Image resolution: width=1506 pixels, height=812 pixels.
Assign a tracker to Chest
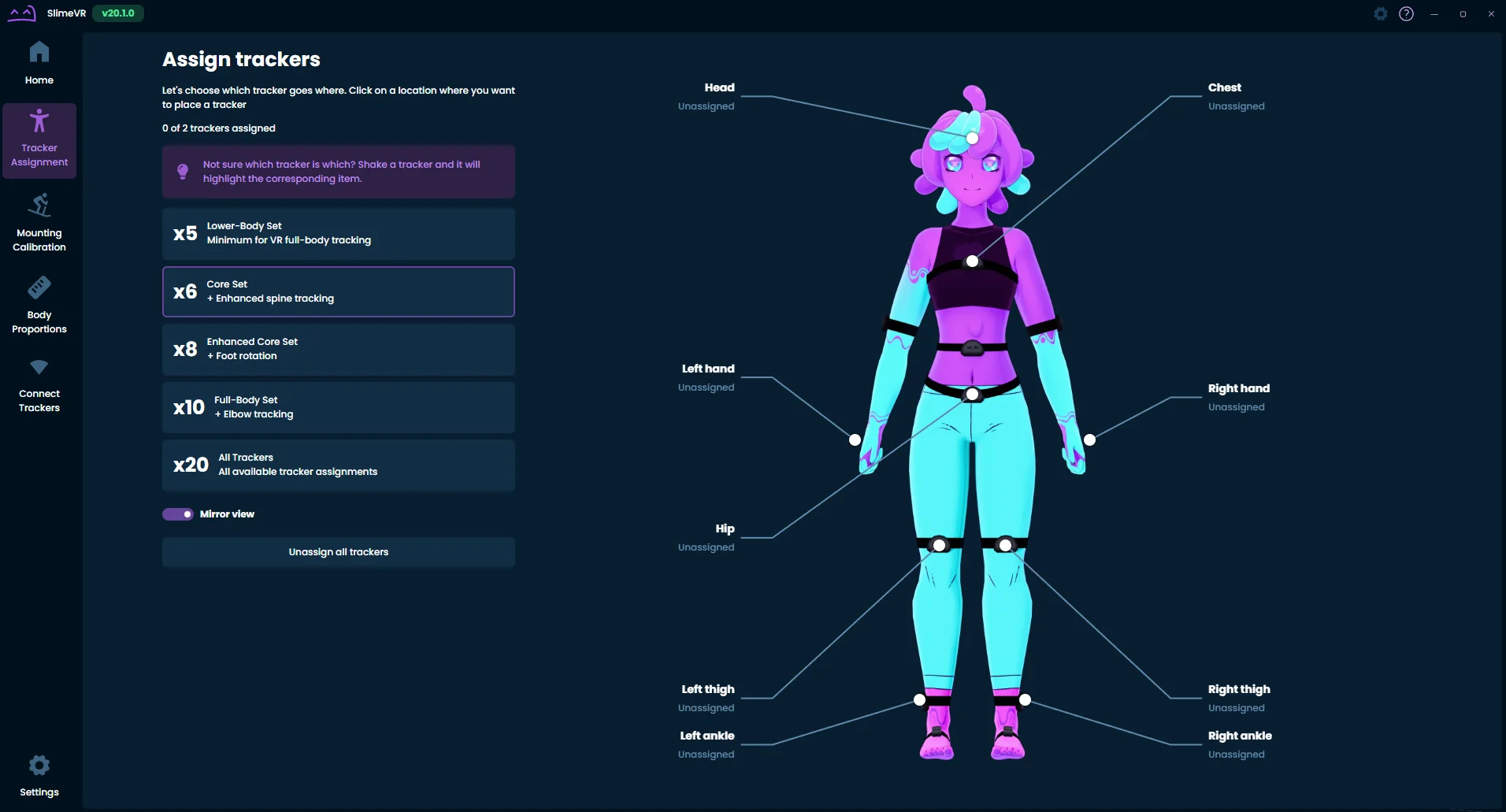(x=1237, y=96)
